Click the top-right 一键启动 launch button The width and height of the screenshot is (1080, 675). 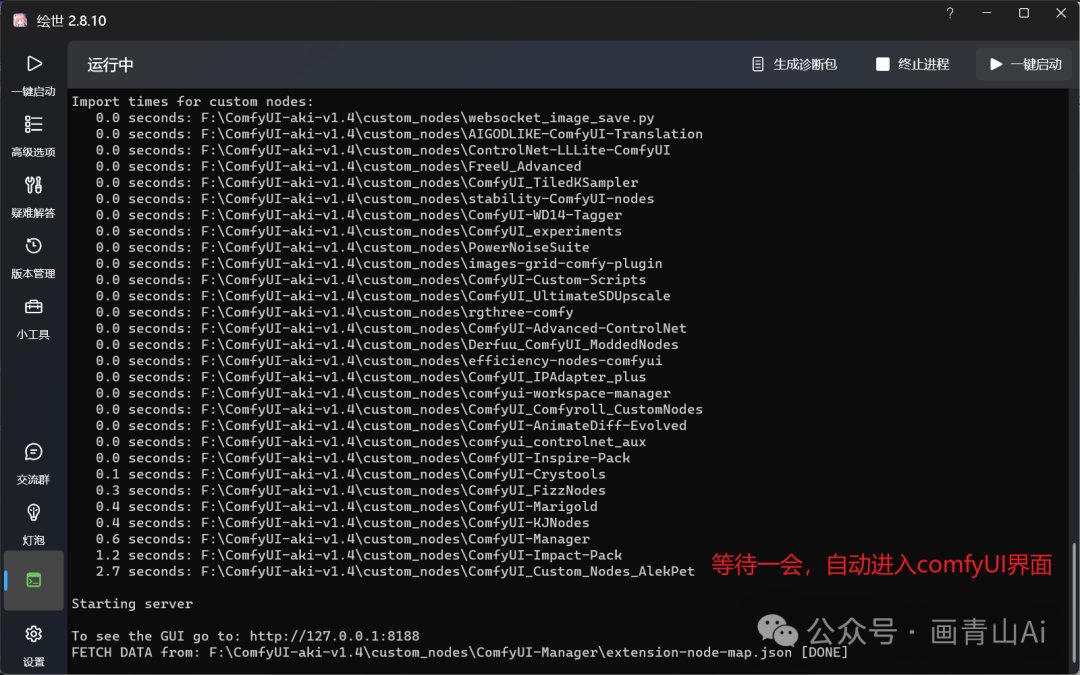pos(1026,64)
